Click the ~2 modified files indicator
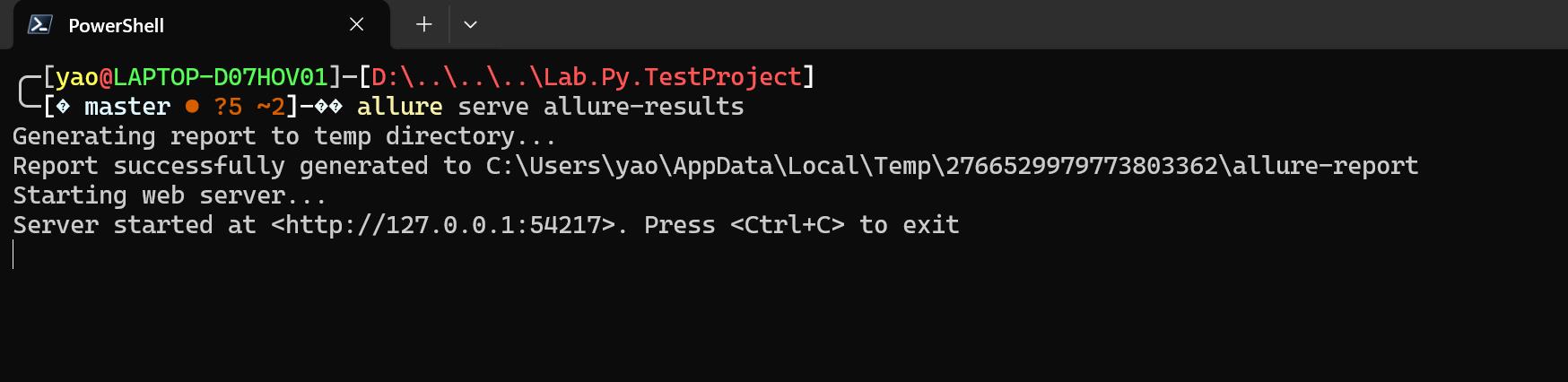Viewport: 1568px width, 382px height. pyautogui.click(x=271, y=107)
